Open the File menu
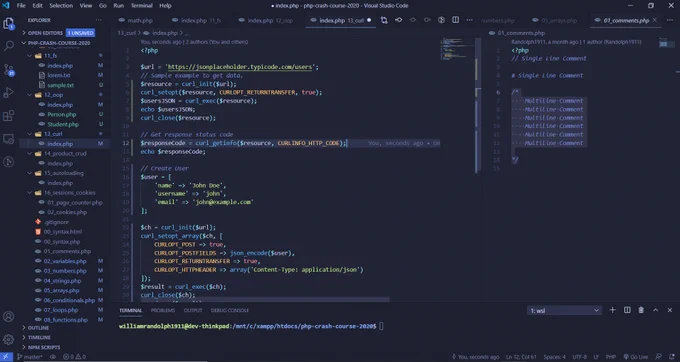680x362 pixels. (x=21, y=6)
